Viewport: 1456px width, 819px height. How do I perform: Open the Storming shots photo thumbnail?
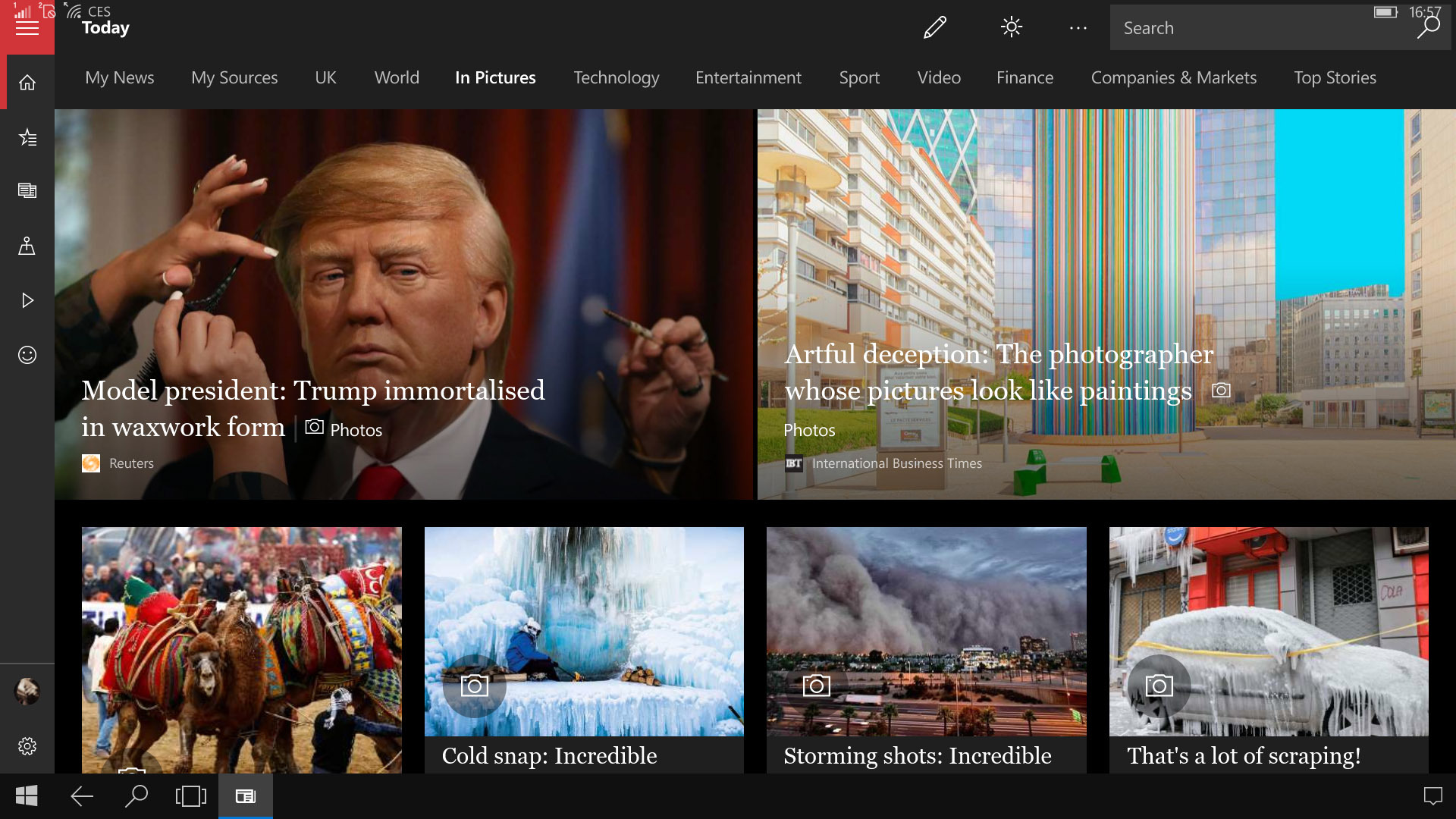pos(926,631)
